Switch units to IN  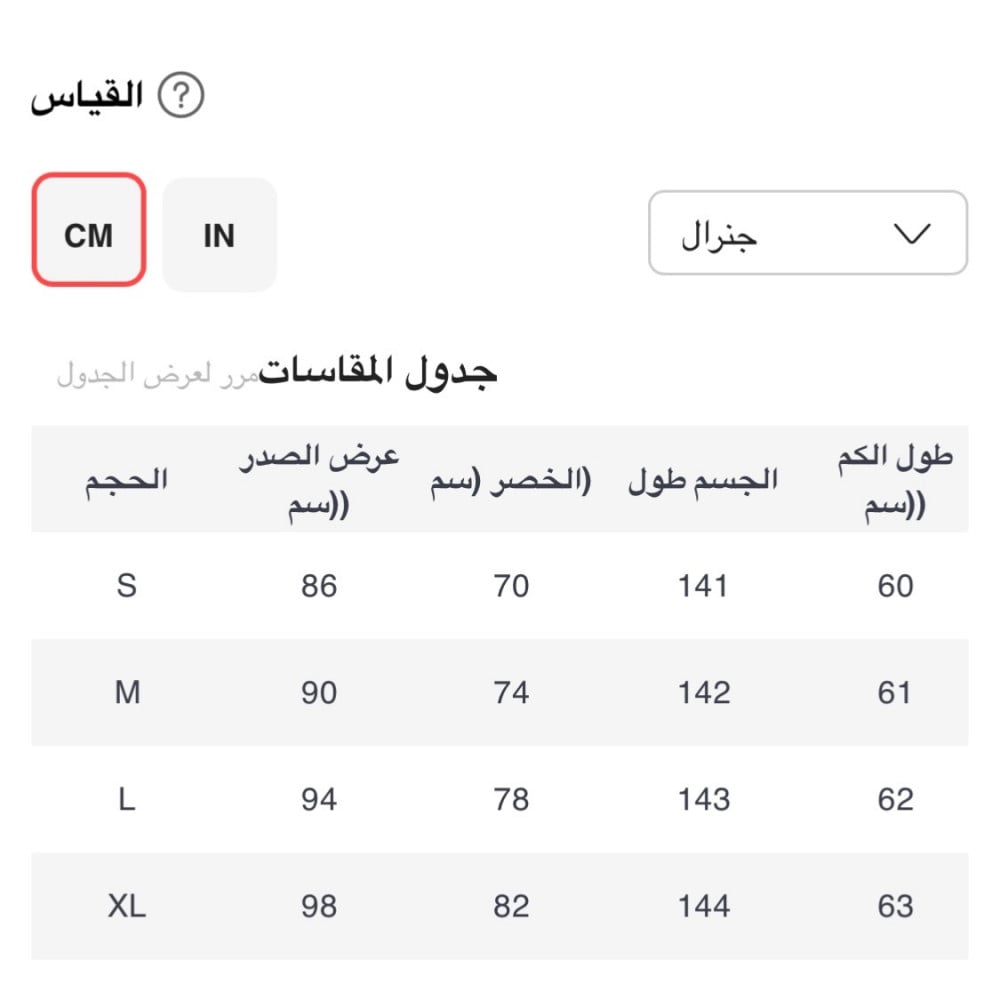219,235
